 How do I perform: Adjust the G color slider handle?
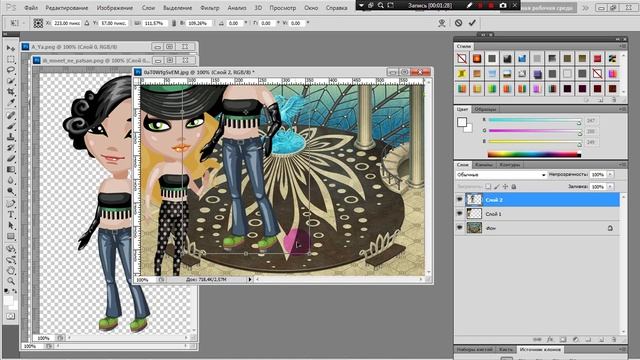[580, 133]
